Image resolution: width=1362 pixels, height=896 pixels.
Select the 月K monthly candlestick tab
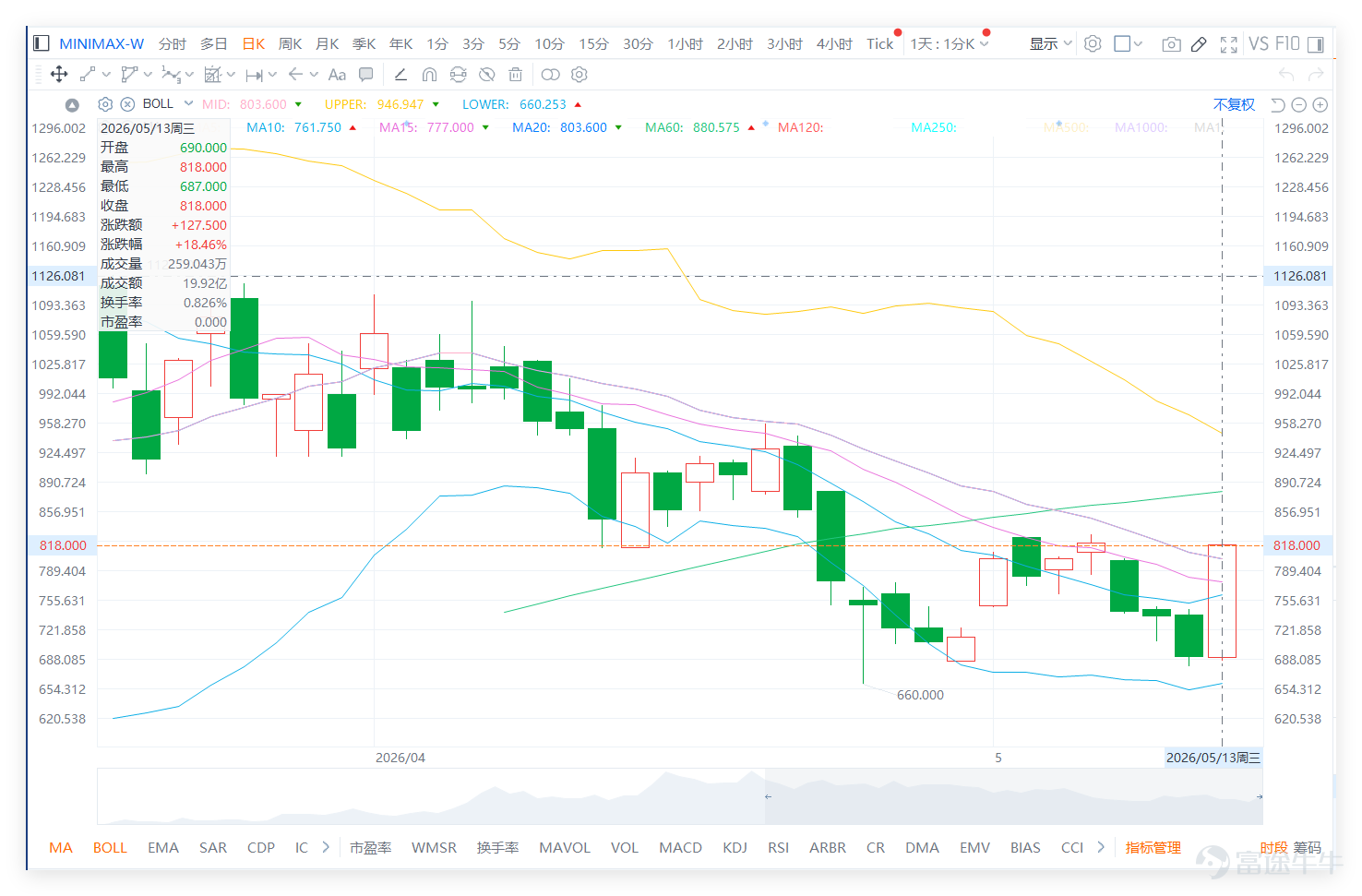click(x=328, y=43)
